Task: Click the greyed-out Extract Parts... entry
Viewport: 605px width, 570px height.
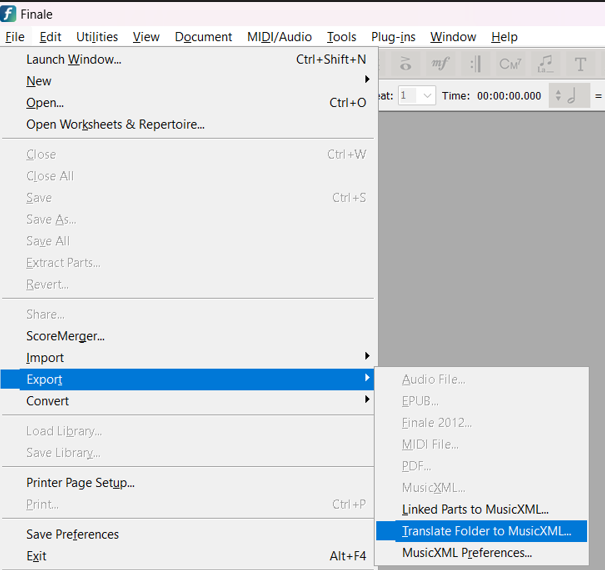Action: [189, 262]
